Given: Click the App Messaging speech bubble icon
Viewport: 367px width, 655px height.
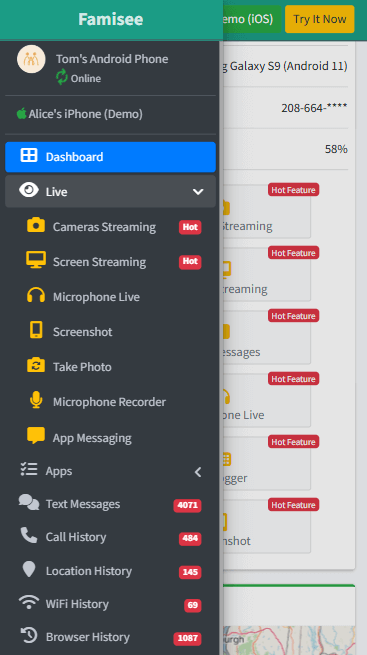Looking at the screenshot, I should (36, 436).
